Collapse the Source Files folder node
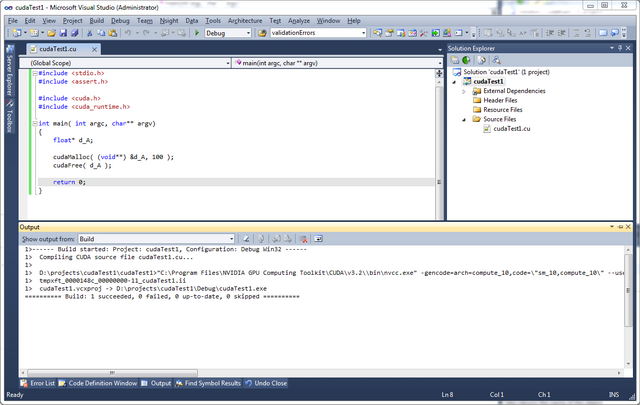This screenshot has height=405, width=640. (x=464, y=119)
